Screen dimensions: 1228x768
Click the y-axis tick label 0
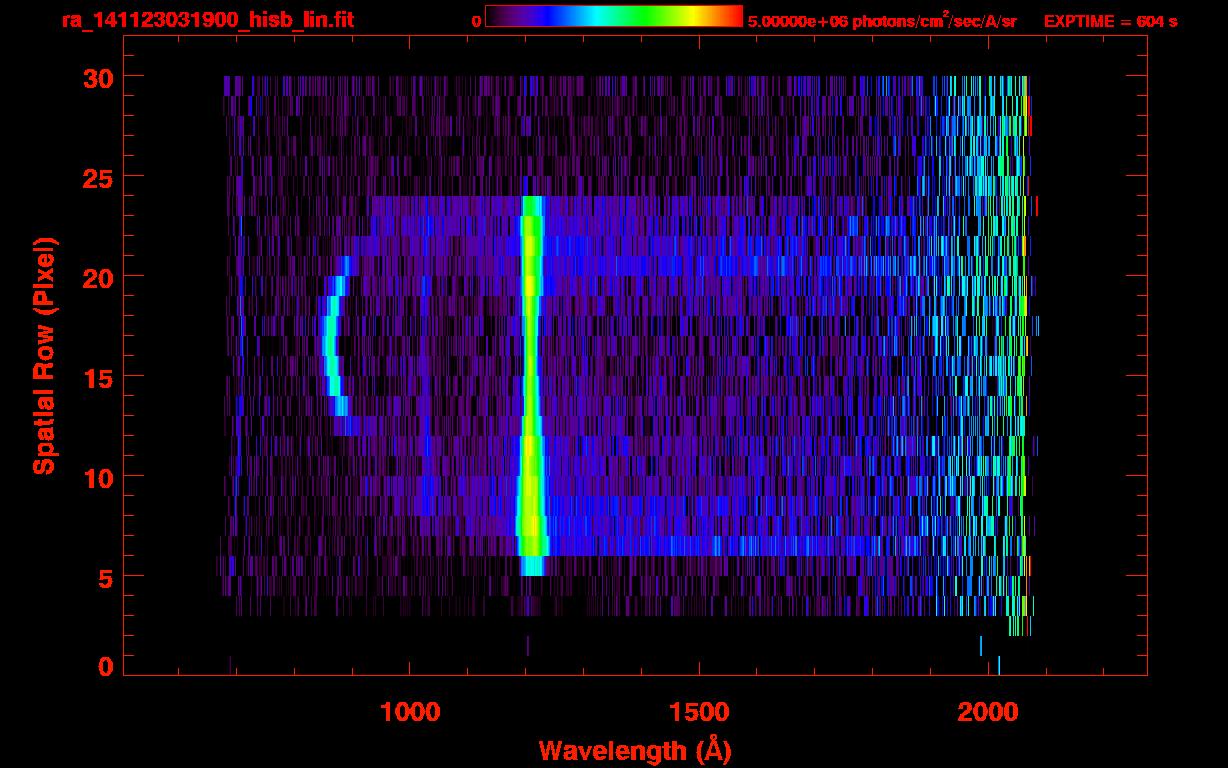tap(103, 666)
